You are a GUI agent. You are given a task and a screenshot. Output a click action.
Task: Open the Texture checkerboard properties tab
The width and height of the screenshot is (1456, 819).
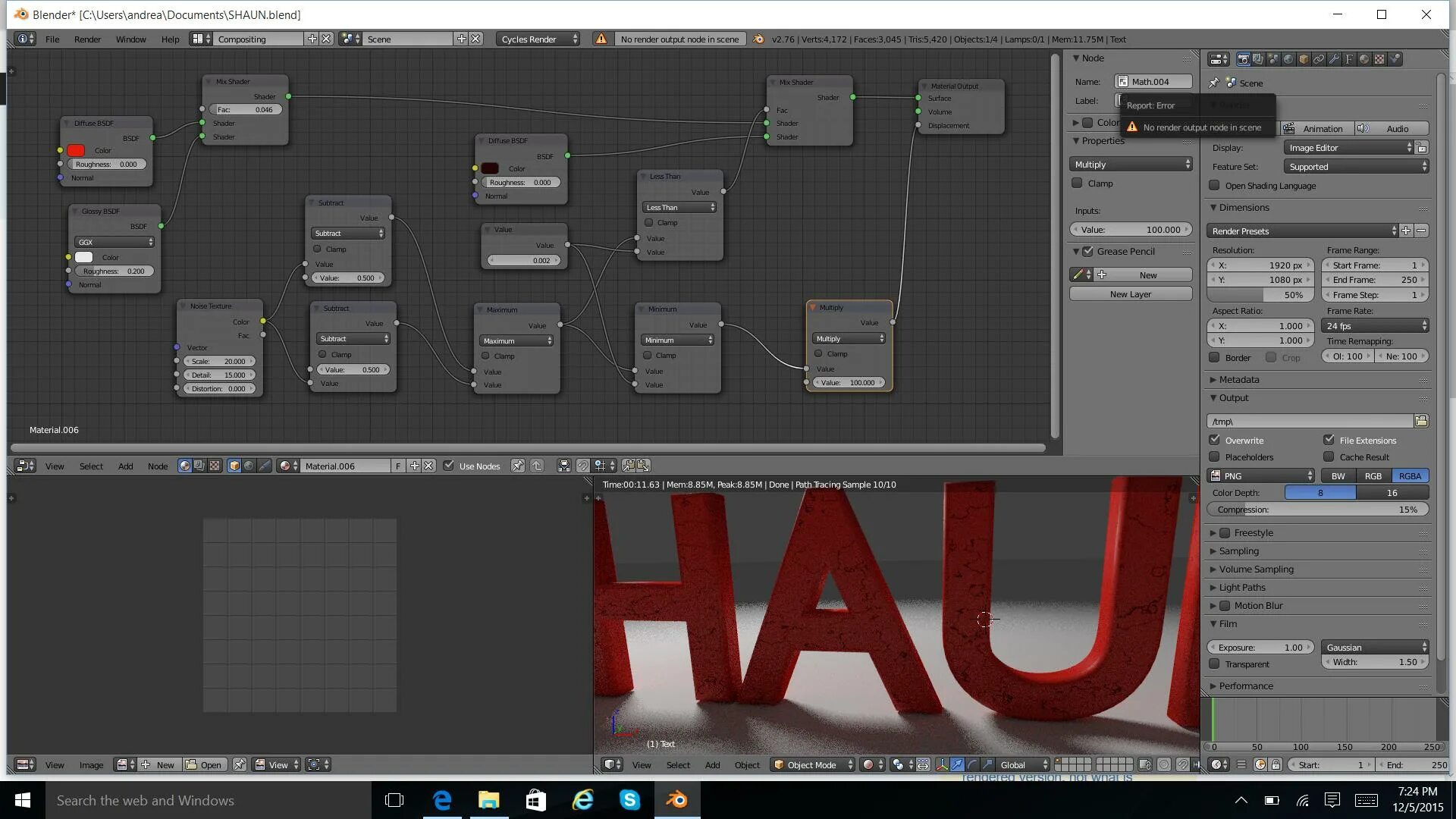[1379, 59]
